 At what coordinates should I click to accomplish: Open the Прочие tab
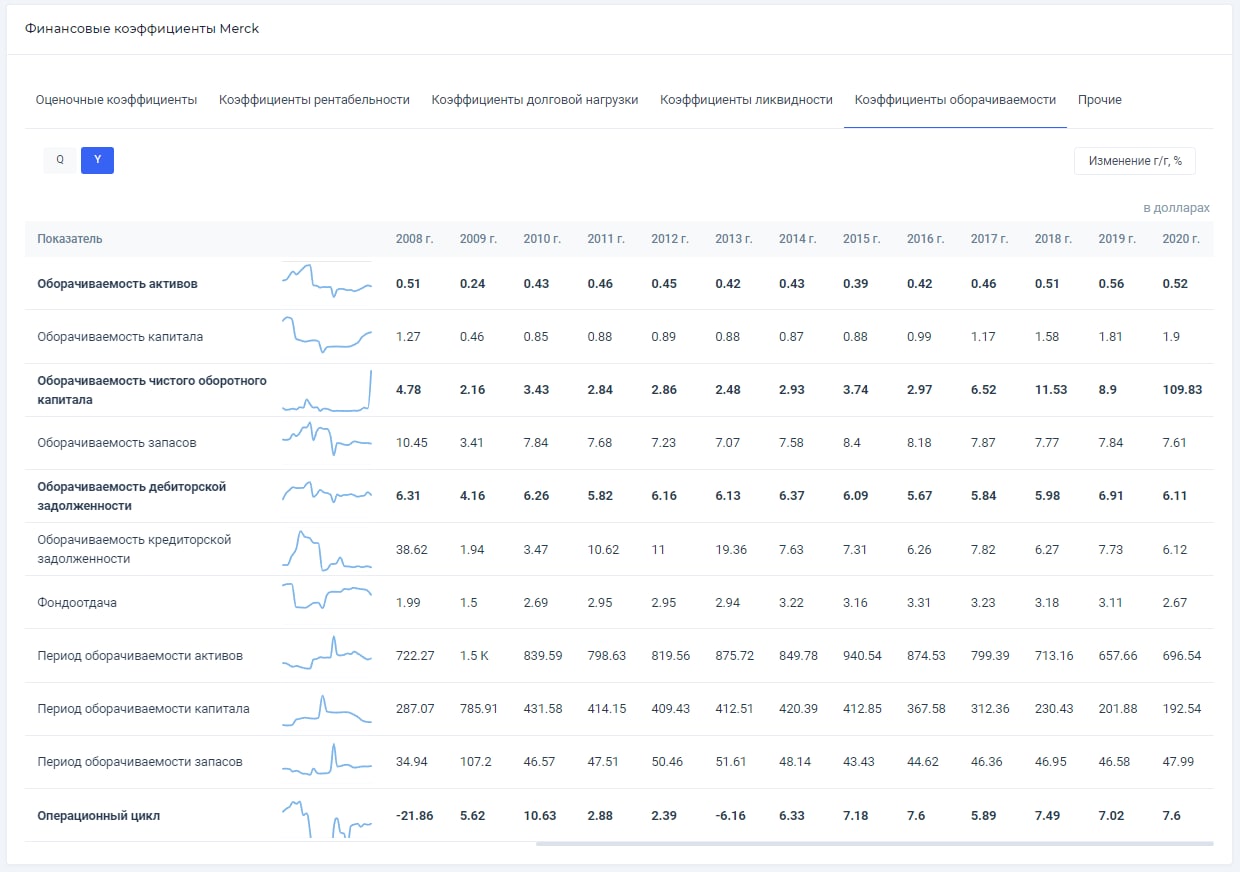pyautogui.click(x=1100, y=100)
